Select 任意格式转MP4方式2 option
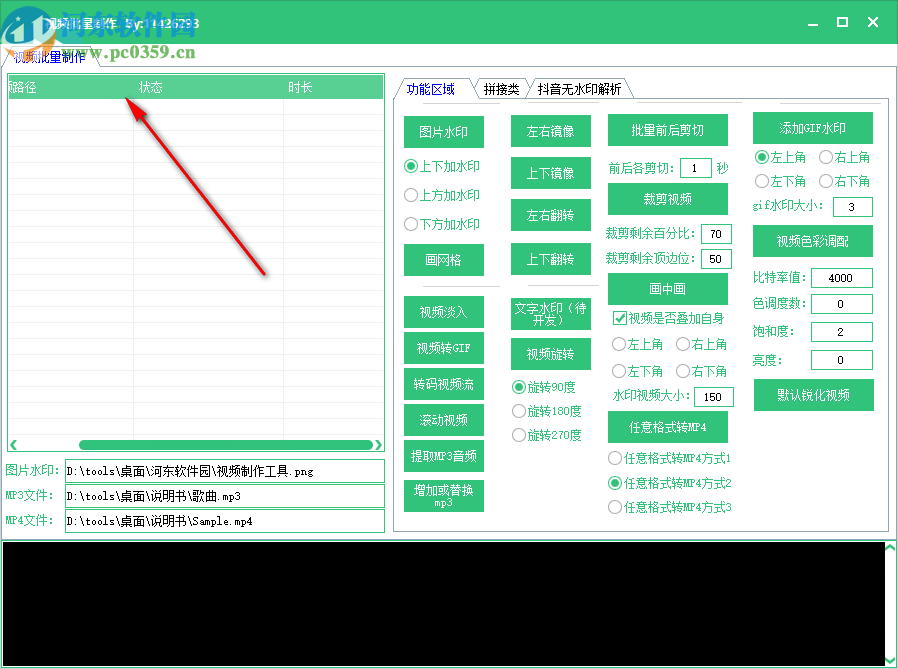898x669 pixels. pos(669,483)
